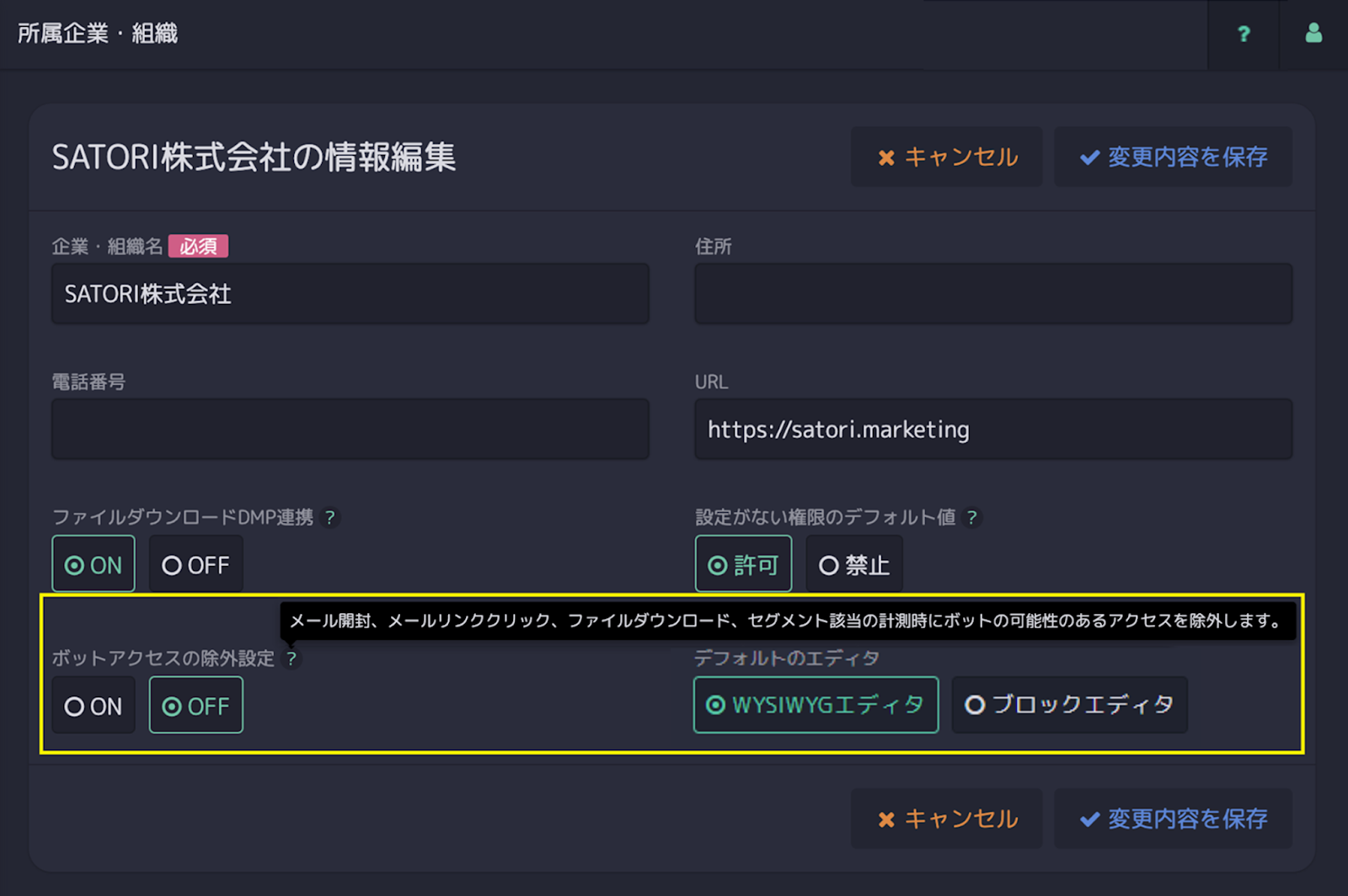Focus the 企業・組織名 input field
The height and width of the screenshot is (896, 1348).
(350, 294)
